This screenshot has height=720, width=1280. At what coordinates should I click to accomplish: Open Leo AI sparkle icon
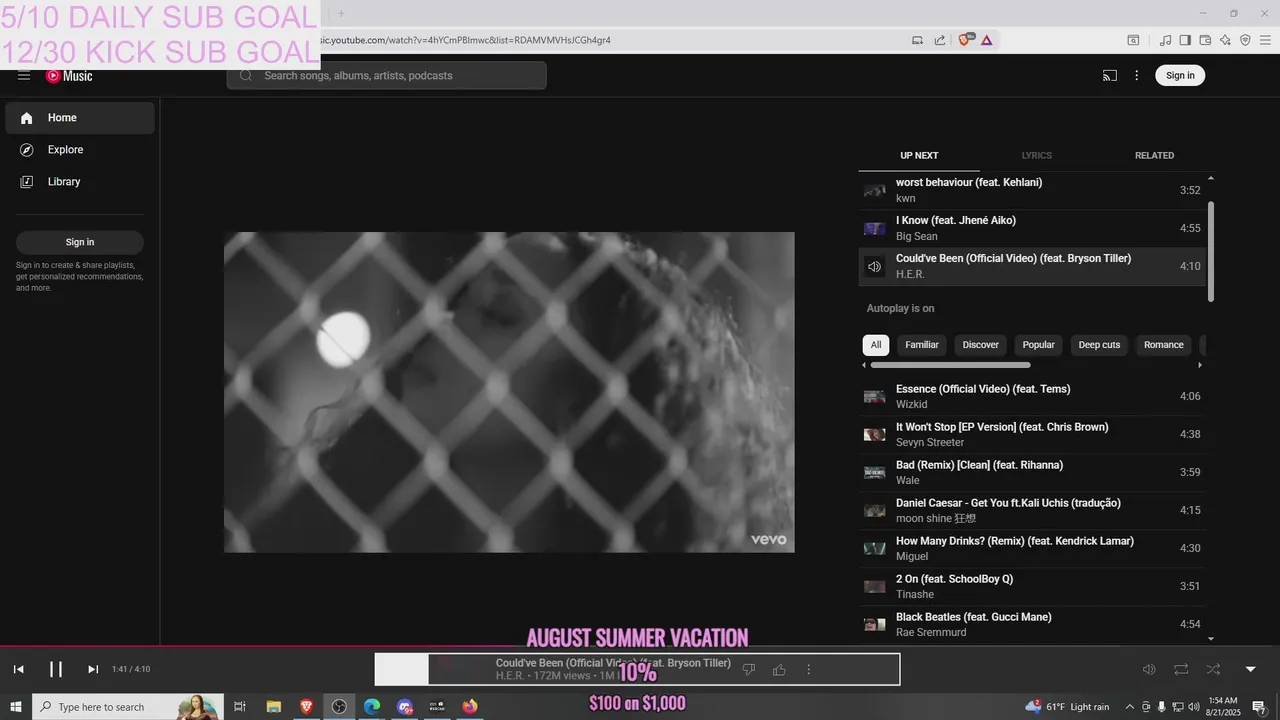(1225, 40)
